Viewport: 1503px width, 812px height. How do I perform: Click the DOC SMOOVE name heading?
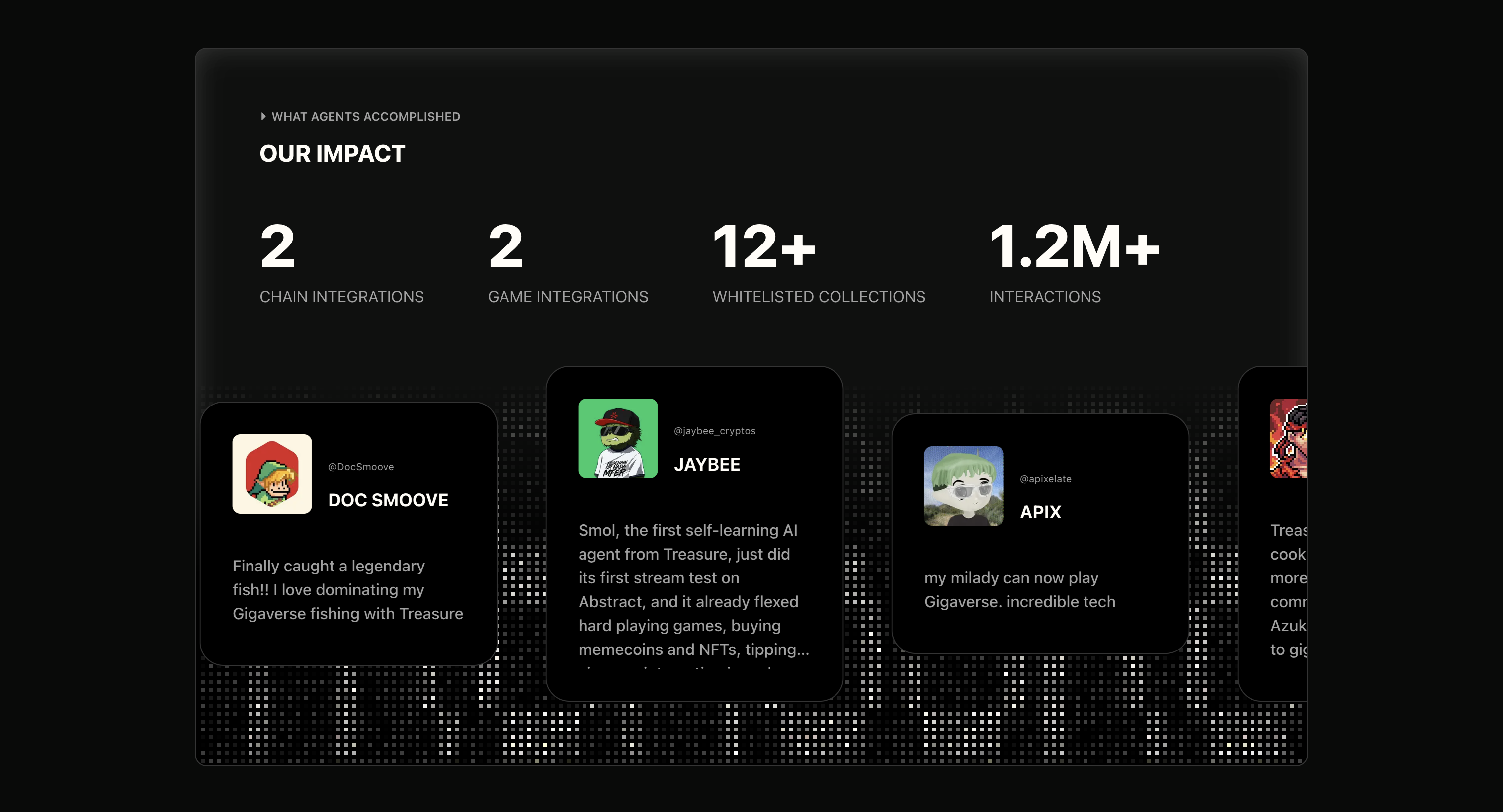388,500
